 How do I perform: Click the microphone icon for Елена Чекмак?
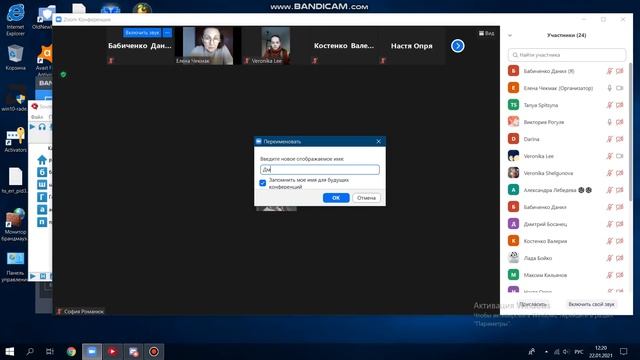(609, 88)
